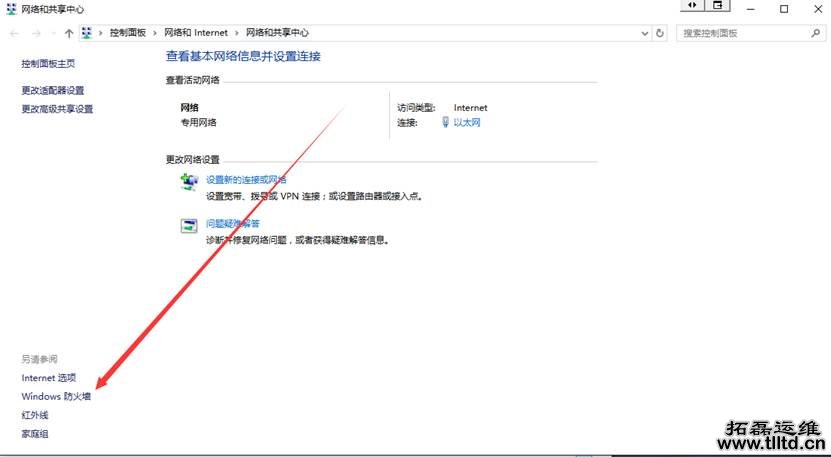Screen dimensions: 831x457
Task: Click the Ethernet connection plug icon
Action: click(x=446, y=122)
